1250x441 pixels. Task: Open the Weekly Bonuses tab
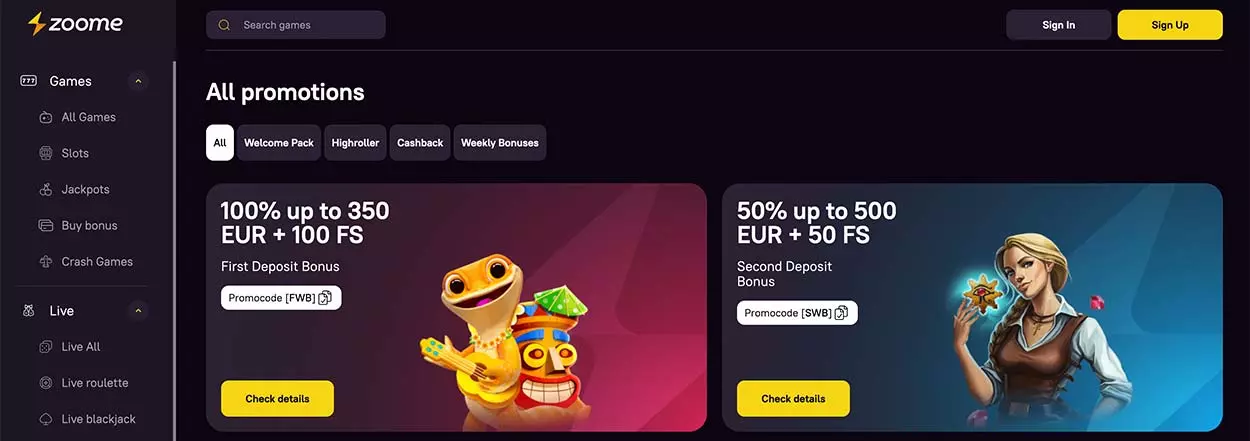click(500, 143)
